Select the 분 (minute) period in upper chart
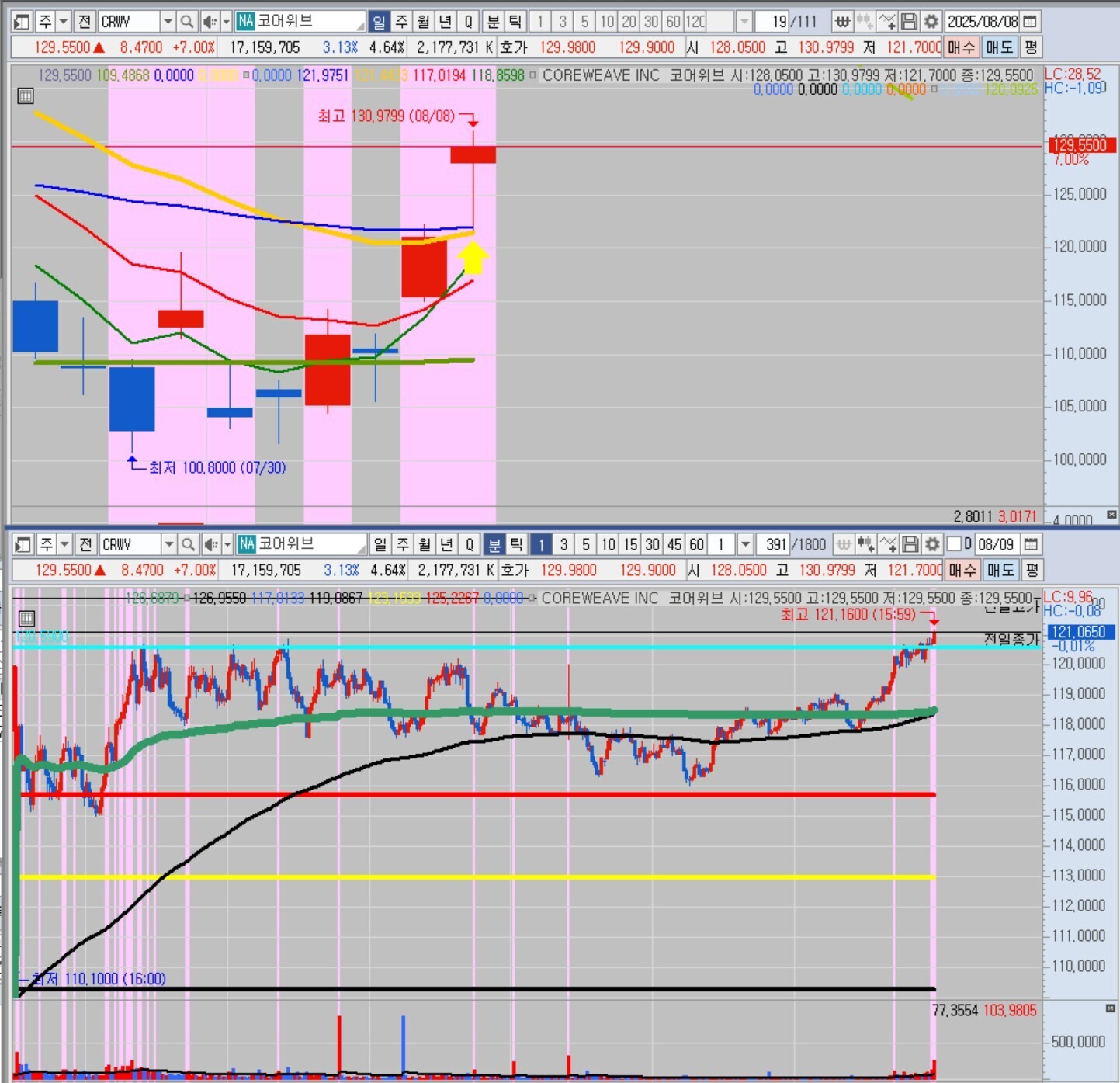The width and height of the screenshot is (1120, 1083). (x=493, y=21)
